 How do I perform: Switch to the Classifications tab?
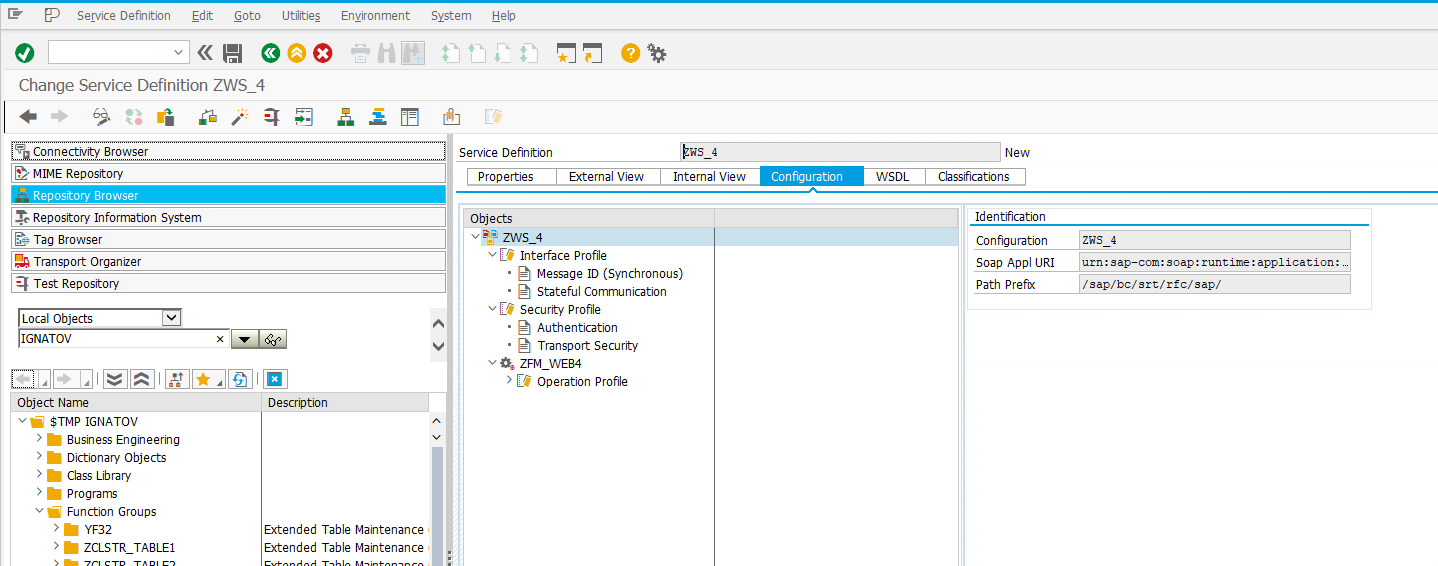974,177
